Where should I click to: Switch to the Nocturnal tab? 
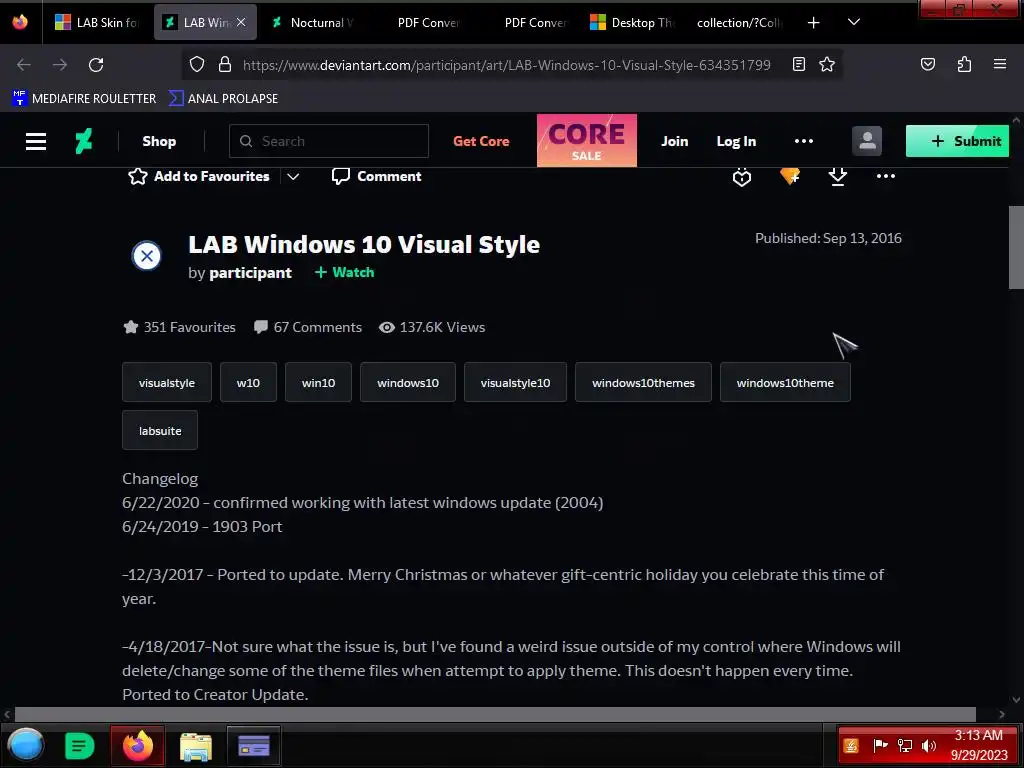[x=313, y=22]
